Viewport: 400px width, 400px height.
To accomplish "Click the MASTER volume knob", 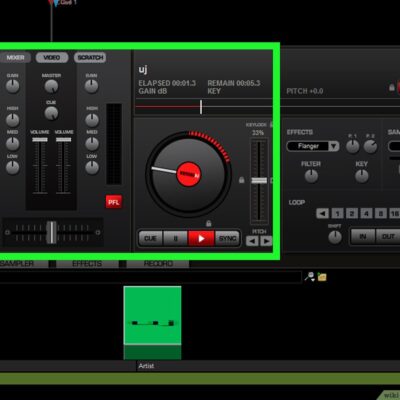I will pos(51,86).
